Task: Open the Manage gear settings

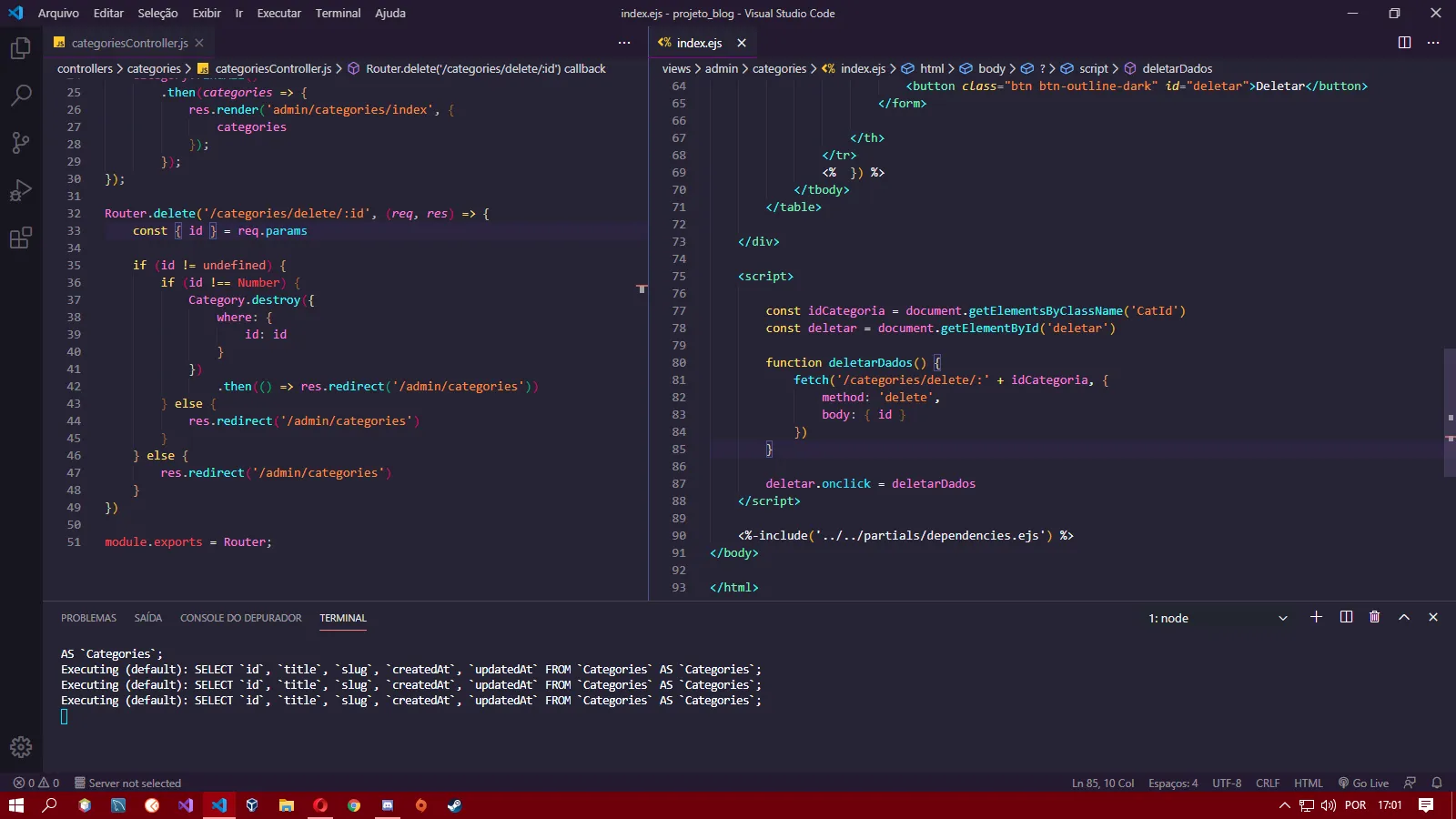Action: pyautogui.click(x=21, y=747)
